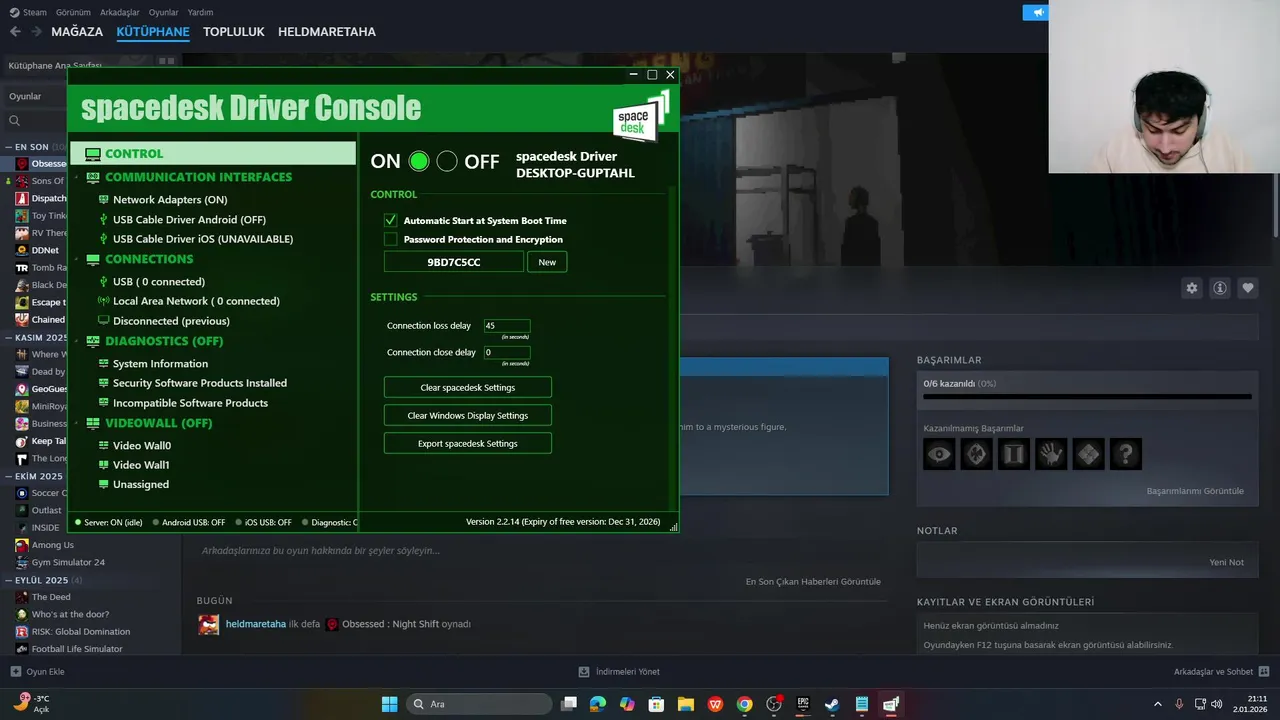
Task: Click the Network Adapters (ON) icon
Action: click(103, 200)
